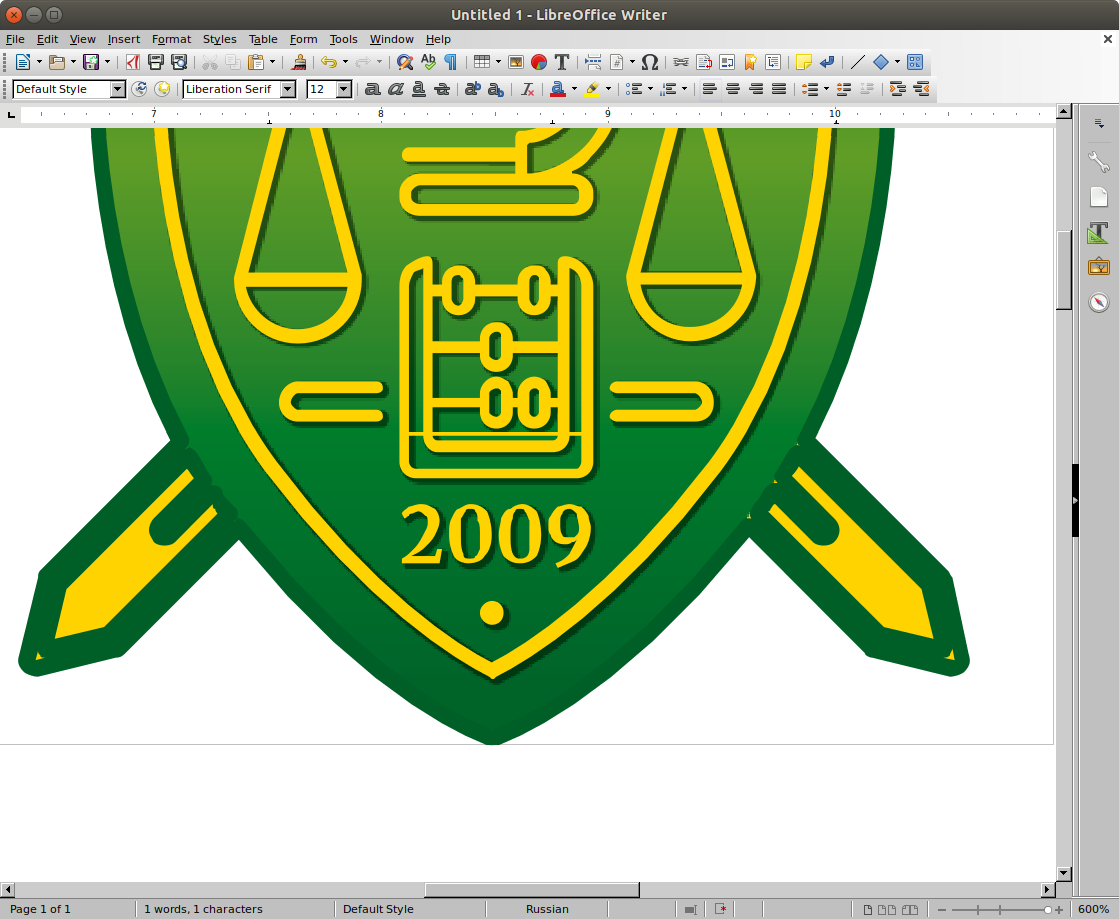Update the selected paragraph style

tap(139, 89)
